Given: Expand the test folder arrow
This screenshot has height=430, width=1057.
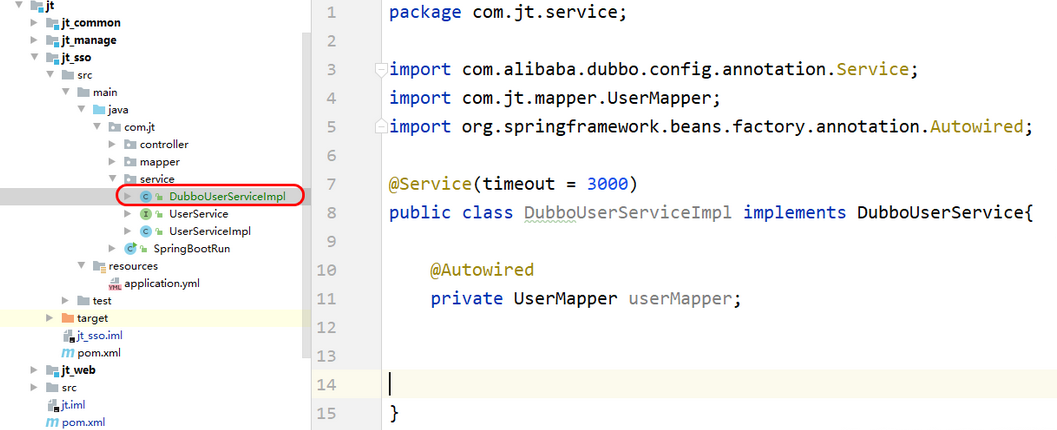Looking at the screenshot, I should coord(65,301).
